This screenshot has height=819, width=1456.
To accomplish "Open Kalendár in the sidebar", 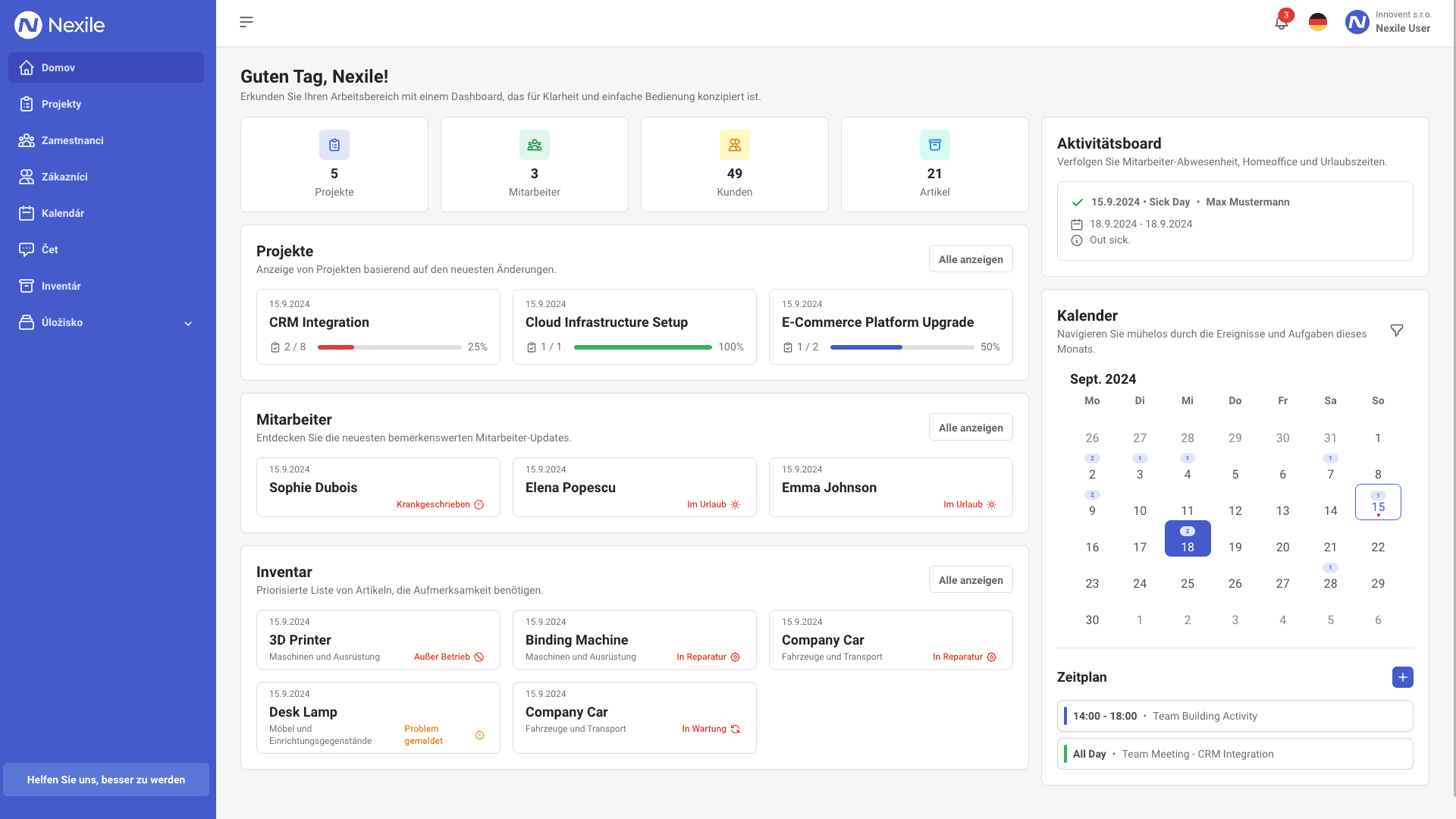I will click(106, 213).
